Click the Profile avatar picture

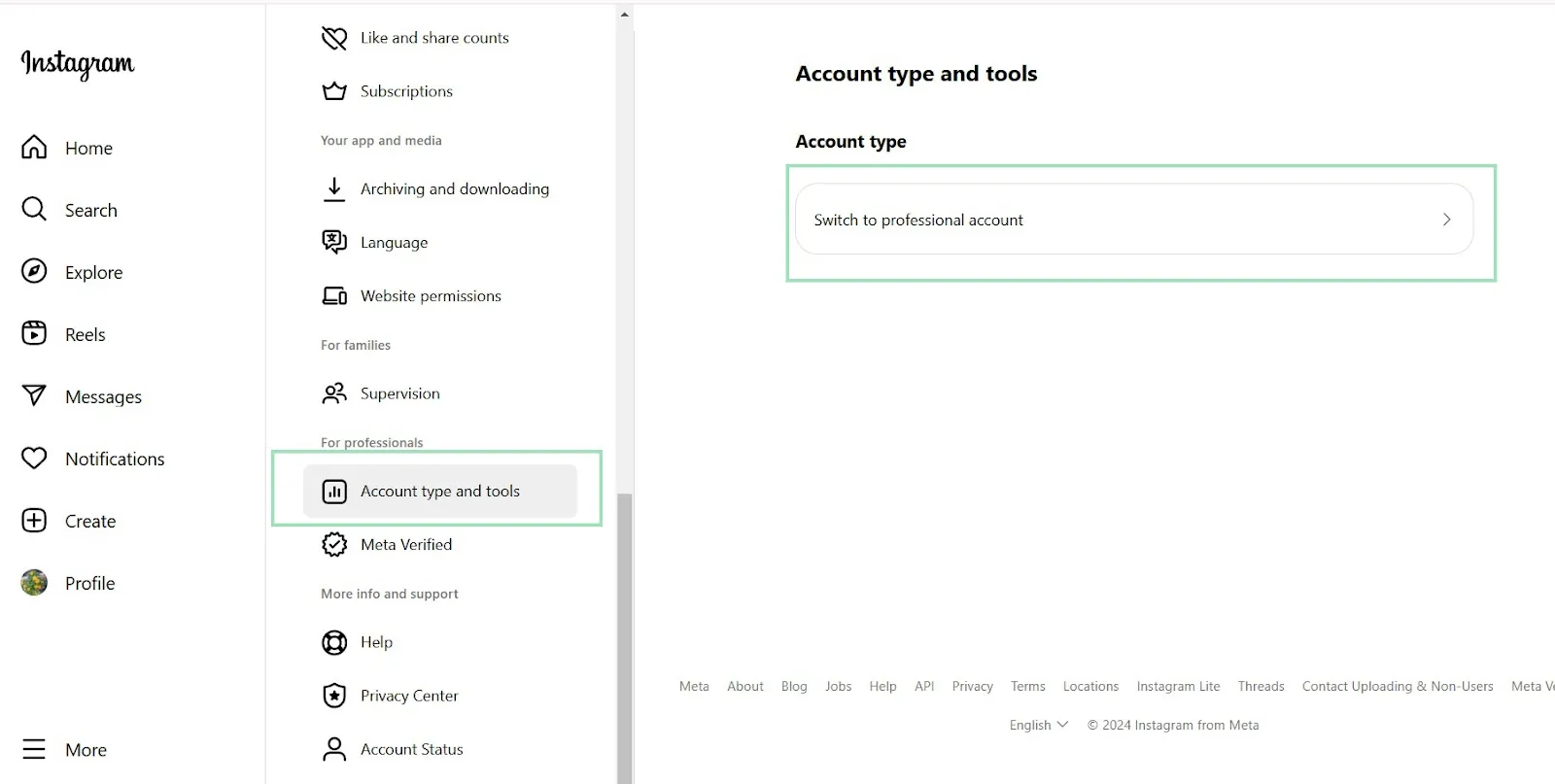point(34,583)
